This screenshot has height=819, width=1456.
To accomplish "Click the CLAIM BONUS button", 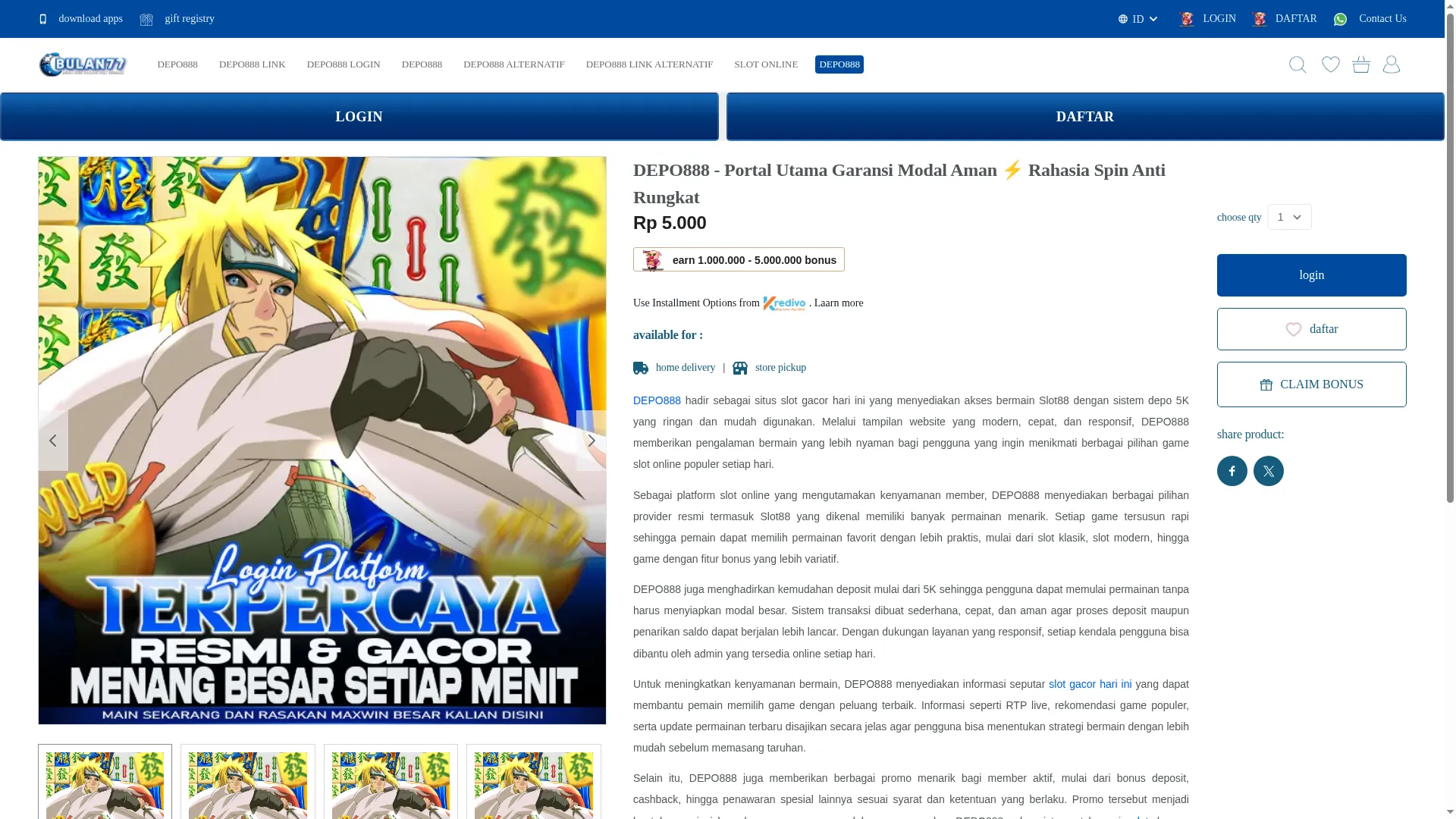I will pyautogui.click(x=1312, y=384).
